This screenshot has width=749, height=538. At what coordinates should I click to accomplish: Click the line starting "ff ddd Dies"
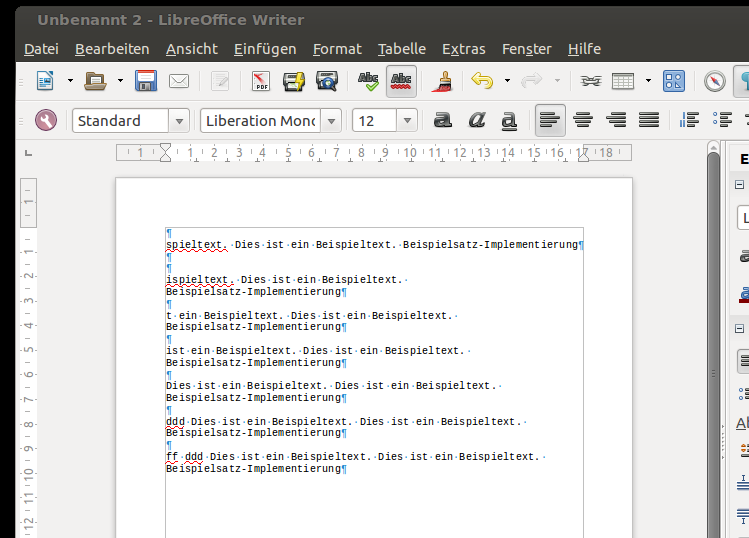point(355,456)
